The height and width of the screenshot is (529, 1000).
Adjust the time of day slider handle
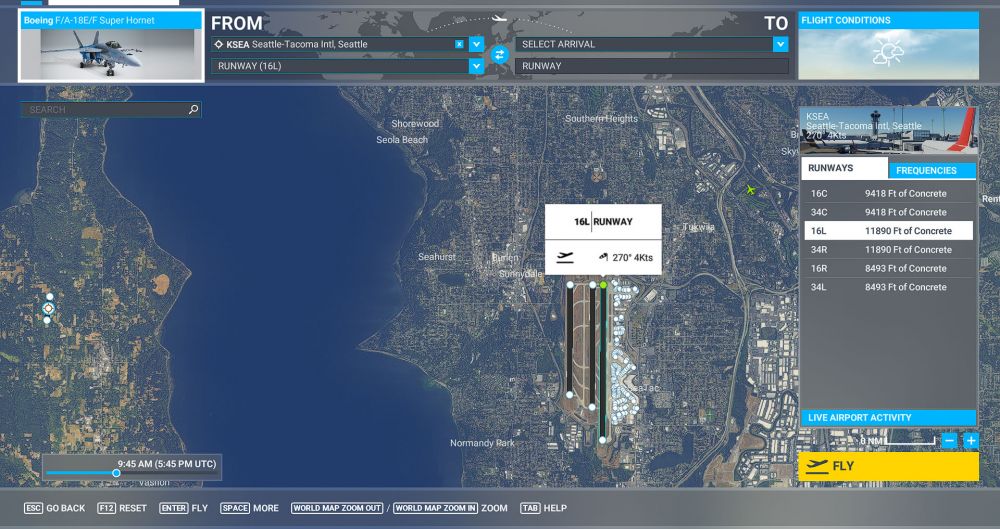click(116, 473)
